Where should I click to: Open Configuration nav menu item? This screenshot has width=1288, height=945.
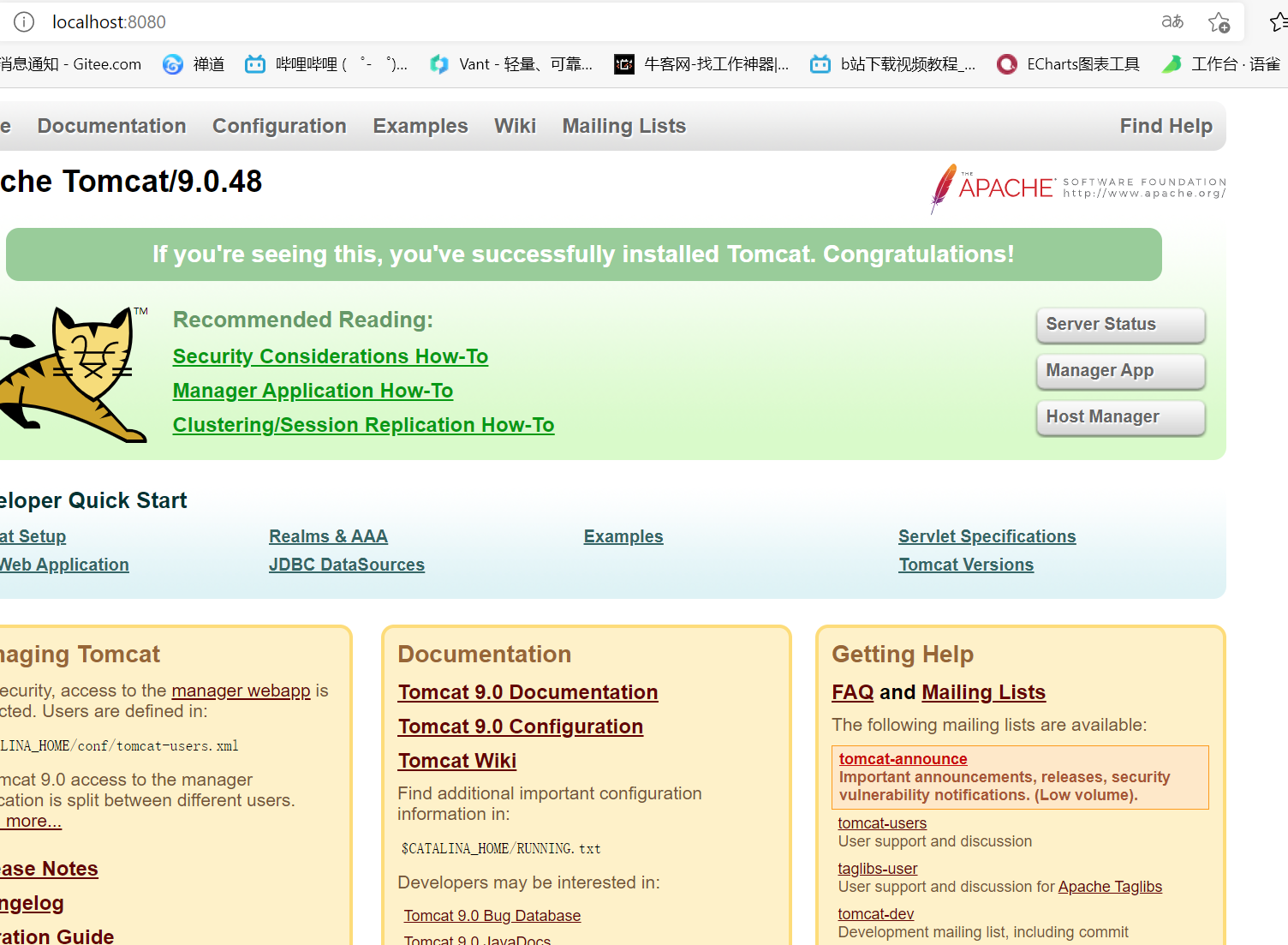[x=279, y=126]
